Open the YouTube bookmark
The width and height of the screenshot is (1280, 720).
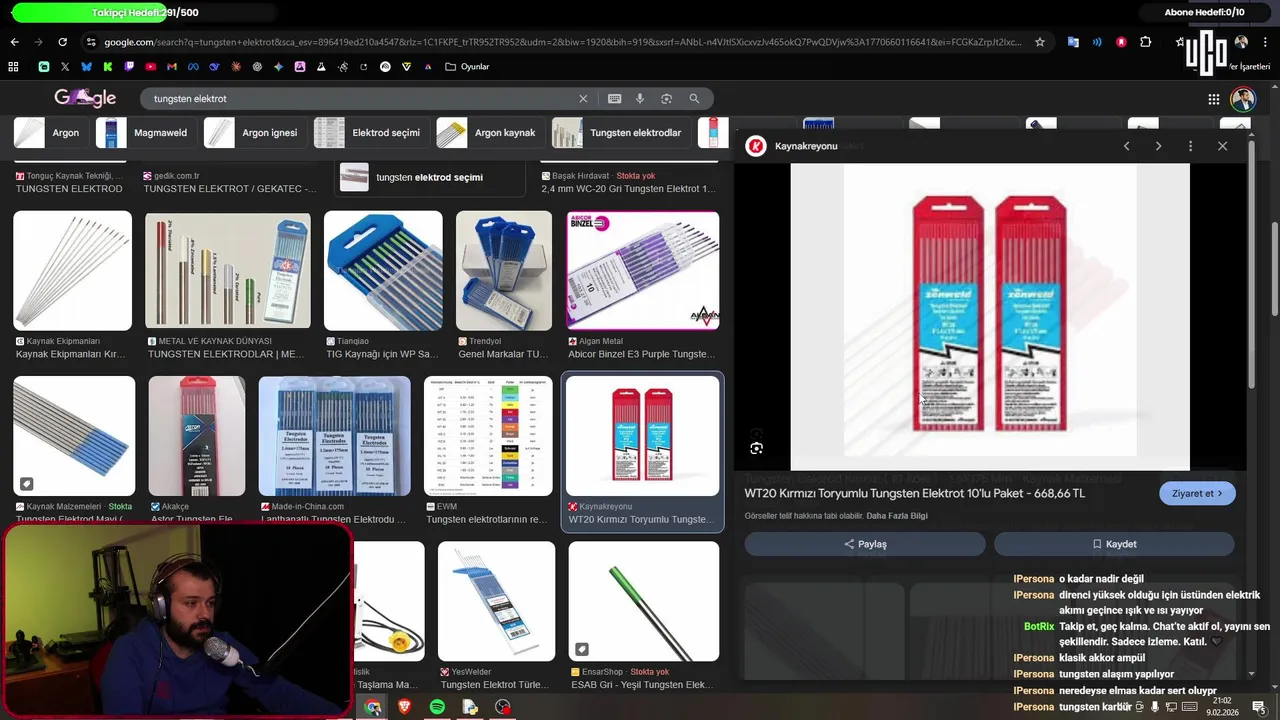151,67
